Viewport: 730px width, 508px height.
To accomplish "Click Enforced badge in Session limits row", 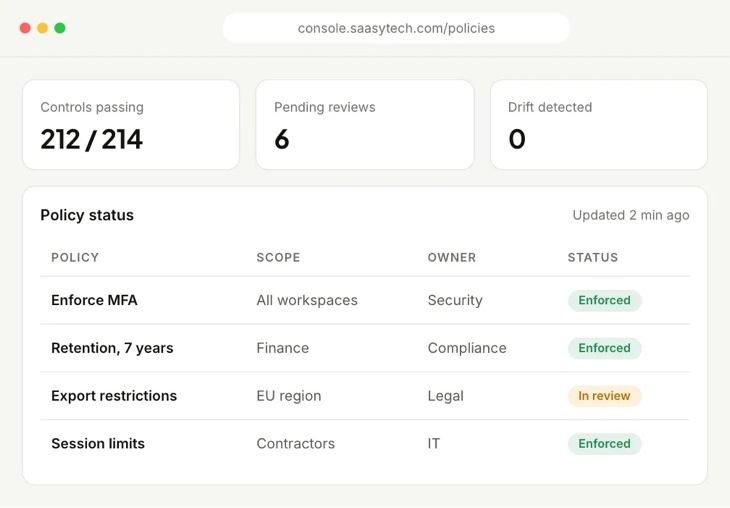I will [x=604, y=444].
